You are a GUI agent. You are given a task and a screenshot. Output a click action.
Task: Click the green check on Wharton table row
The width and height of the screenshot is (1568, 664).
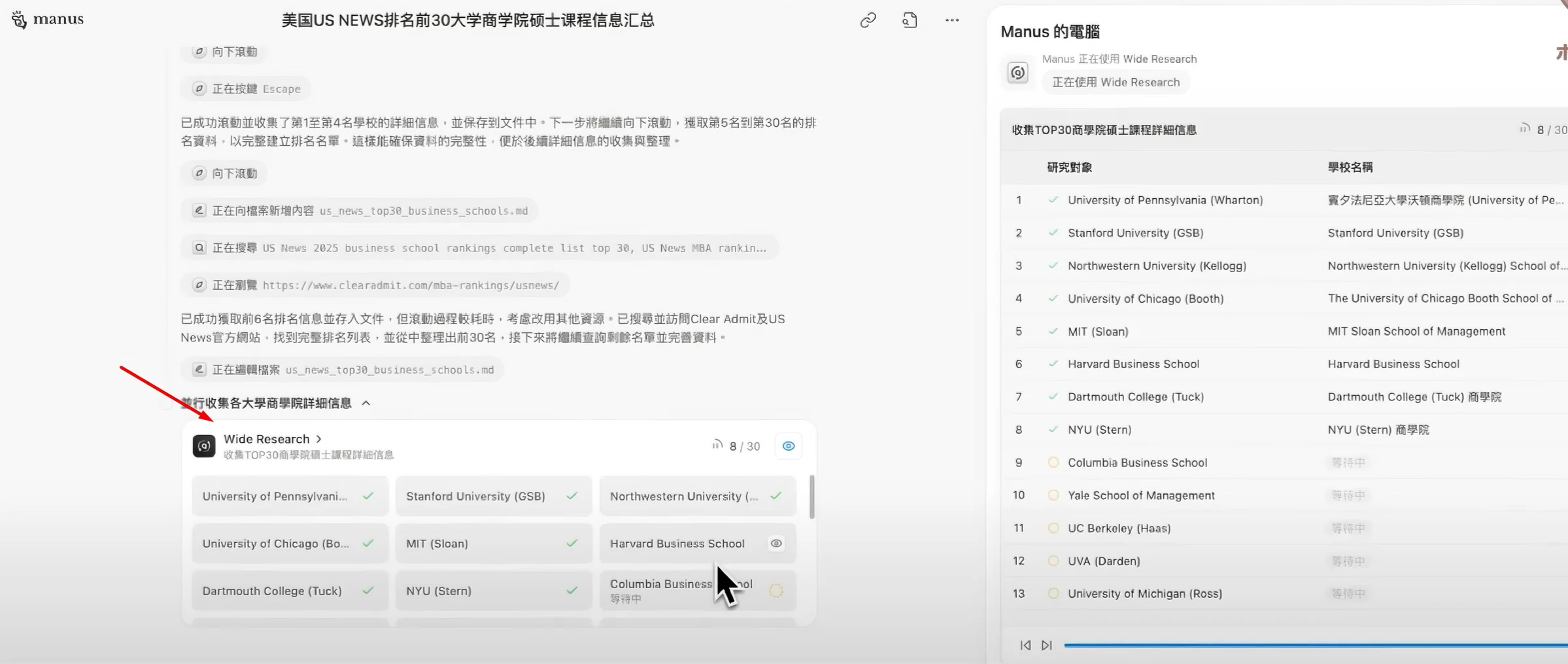pos(1053,200)
